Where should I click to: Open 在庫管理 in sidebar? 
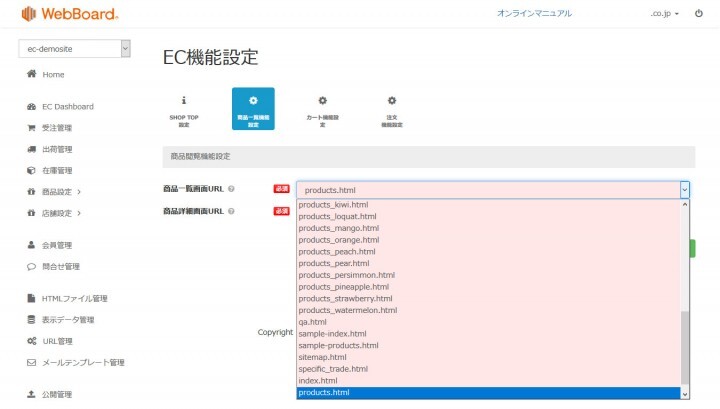(57, 170)
